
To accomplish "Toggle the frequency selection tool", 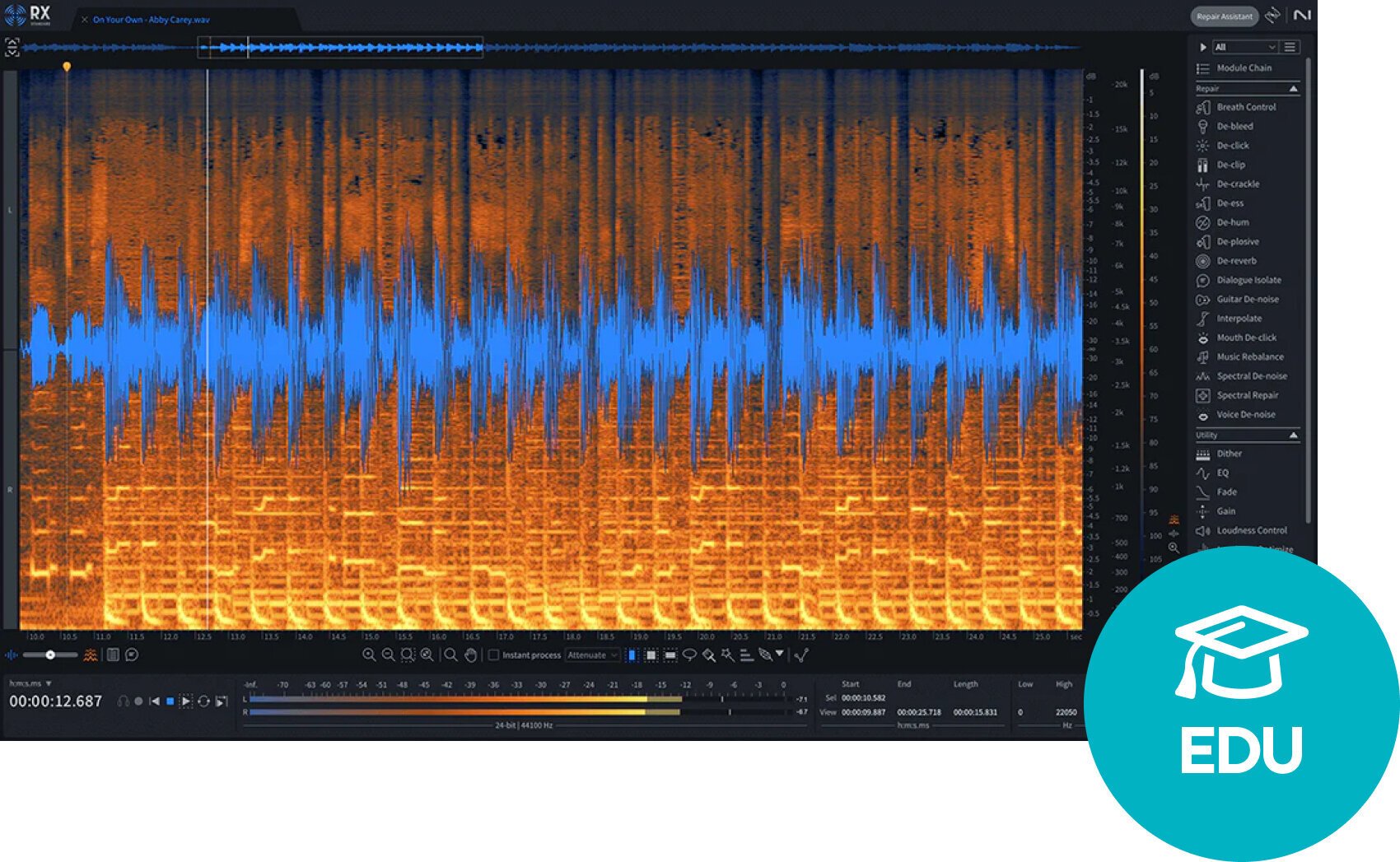I will 670,655.
